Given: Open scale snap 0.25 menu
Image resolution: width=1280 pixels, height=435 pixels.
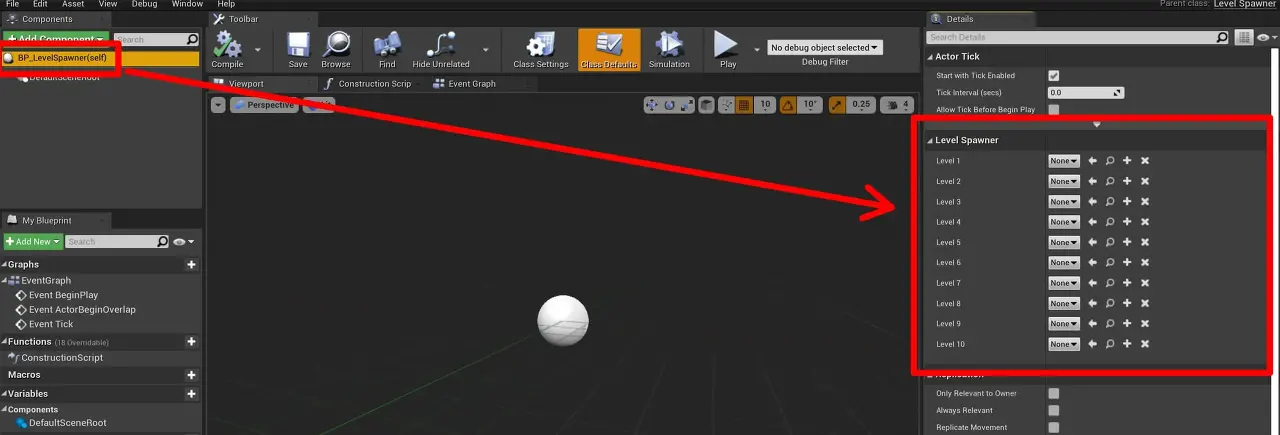Looking at the screenshot, I should pyautogui.click(x=861, y=104).
